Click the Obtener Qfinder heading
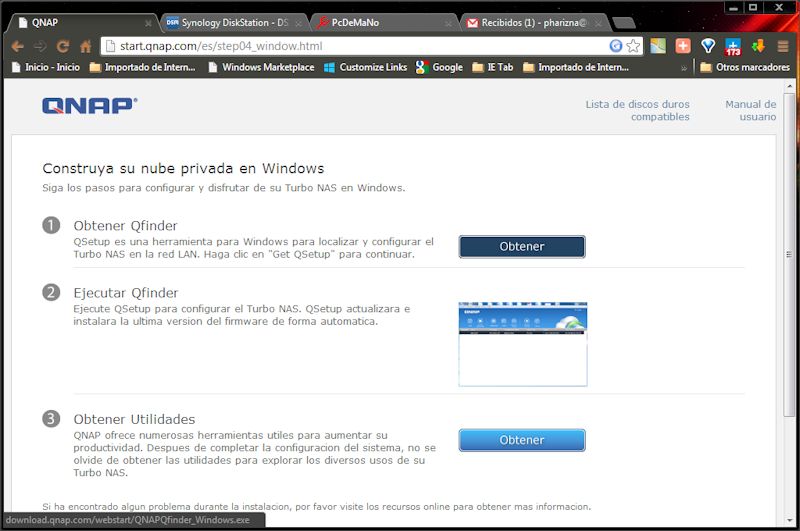 126,226
